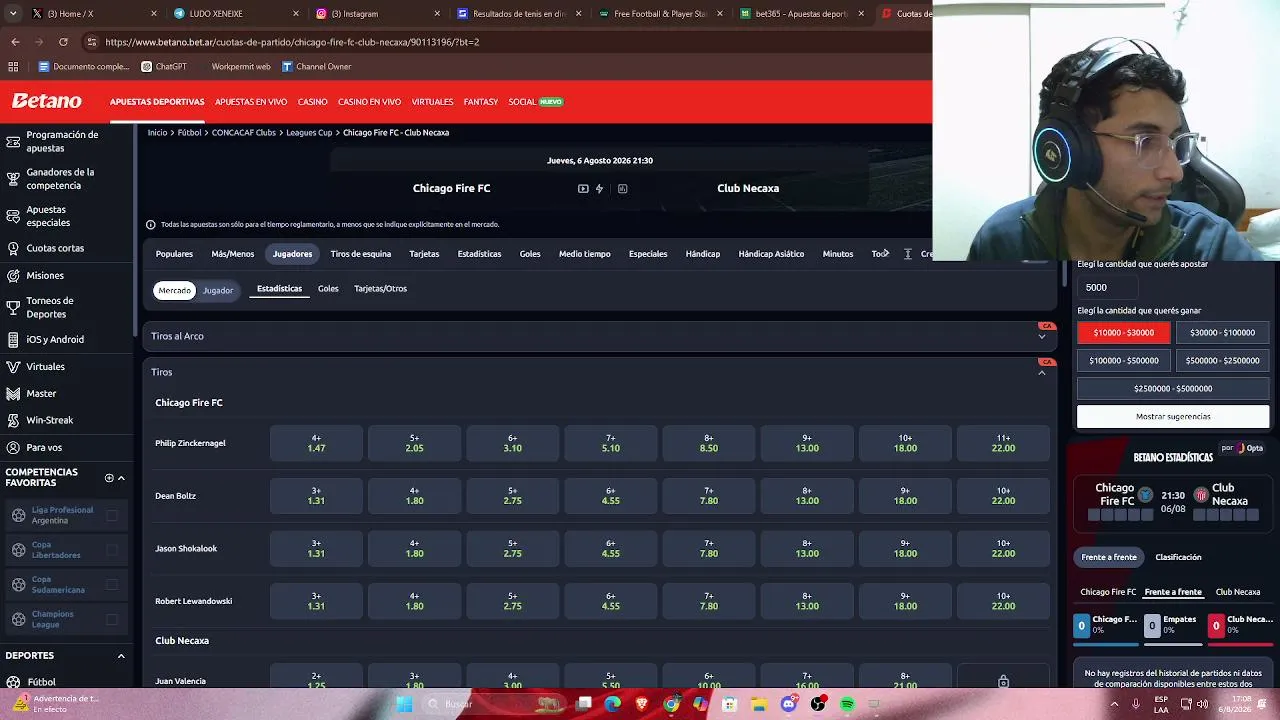
Task: Click the Mostrar sugerencias button
Action: [x=1173, y=416]
